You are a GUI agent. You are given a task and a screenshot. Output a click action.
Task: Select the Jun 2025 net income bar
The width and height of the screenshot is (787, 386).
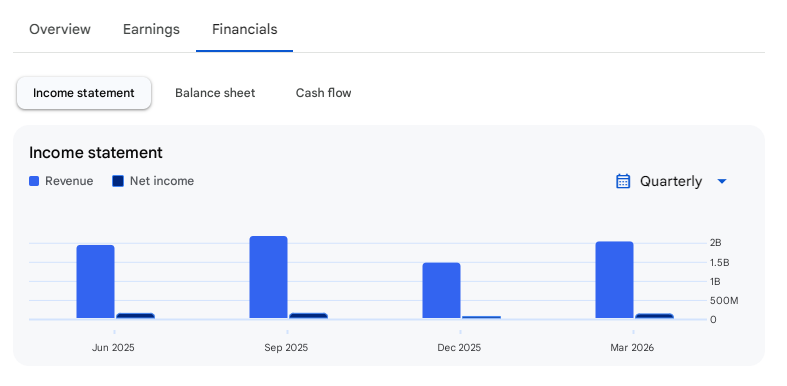[136, 316]
